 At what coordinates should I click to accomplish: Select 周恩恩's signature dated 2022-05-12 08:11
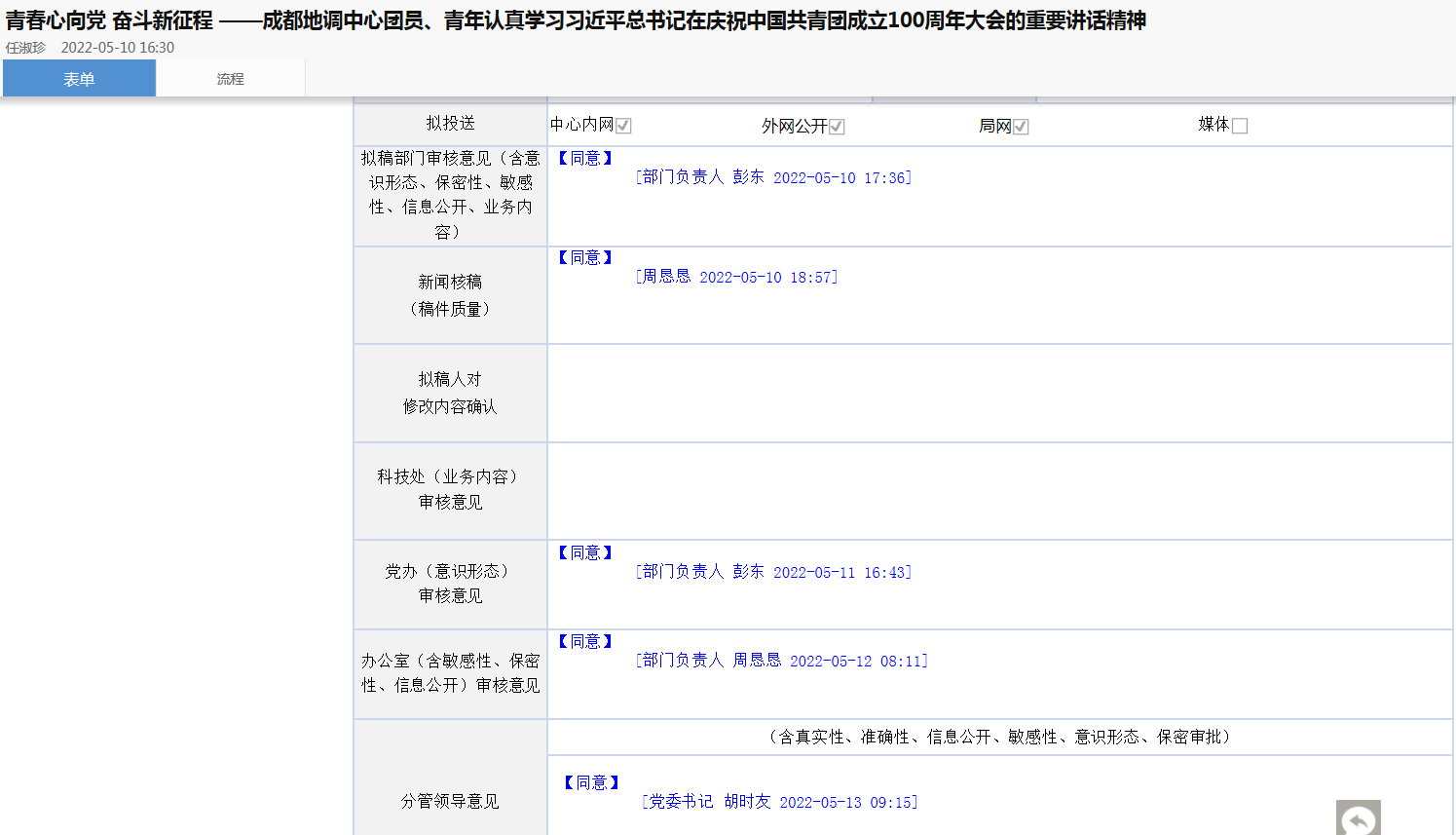(x=781, y=661)
